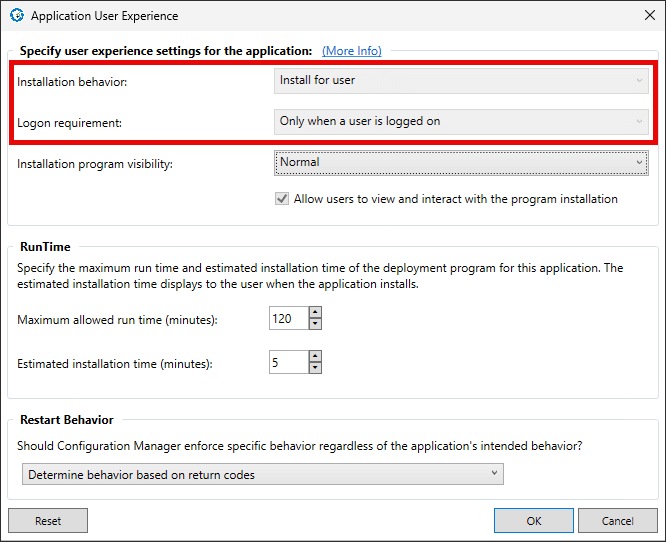
Task: Expand Installation program visibility dropdown
Action: (x=460, y=162)
